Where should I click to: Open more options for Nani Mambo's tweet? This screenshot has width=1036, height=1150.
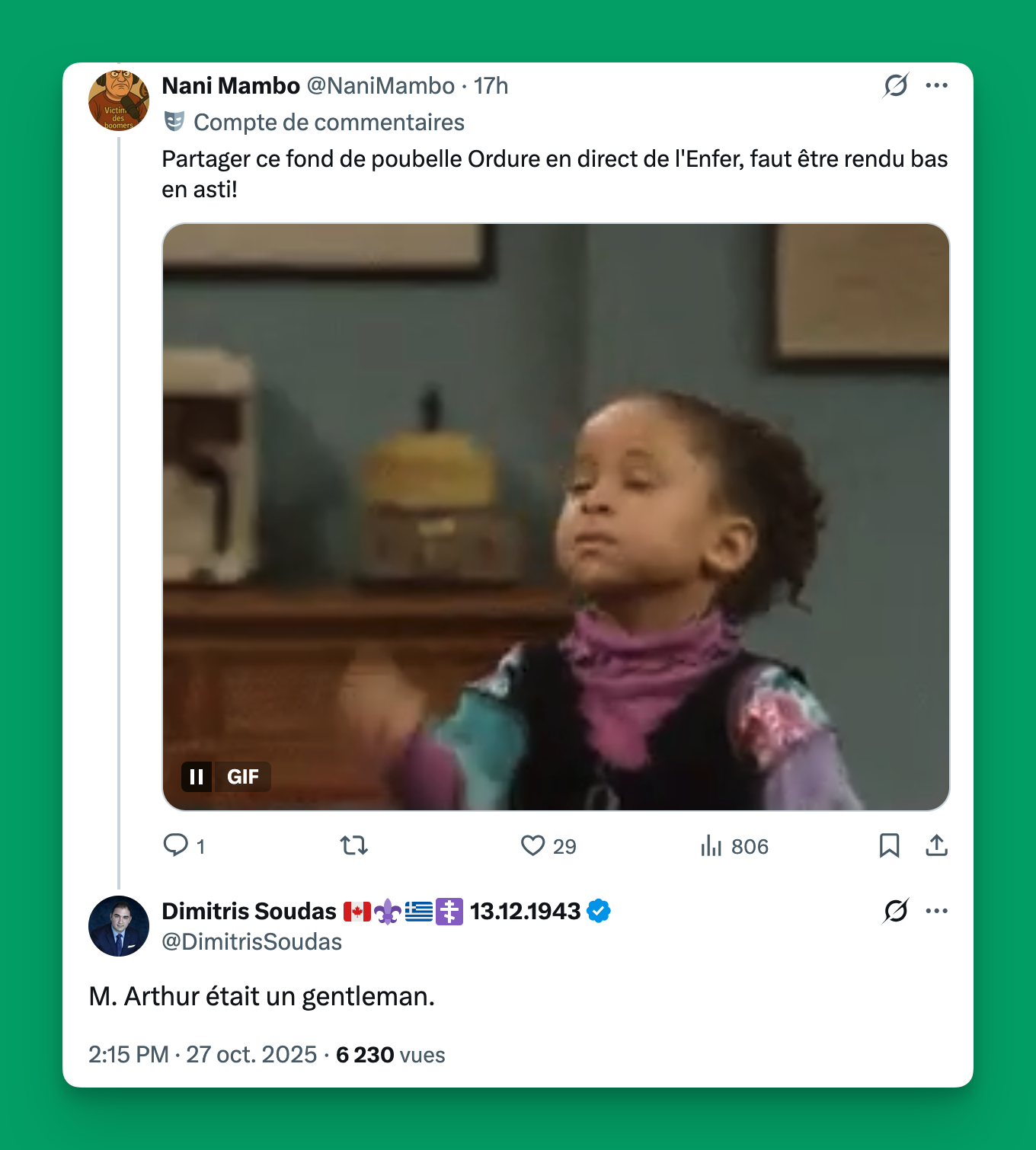click(936, 85)
